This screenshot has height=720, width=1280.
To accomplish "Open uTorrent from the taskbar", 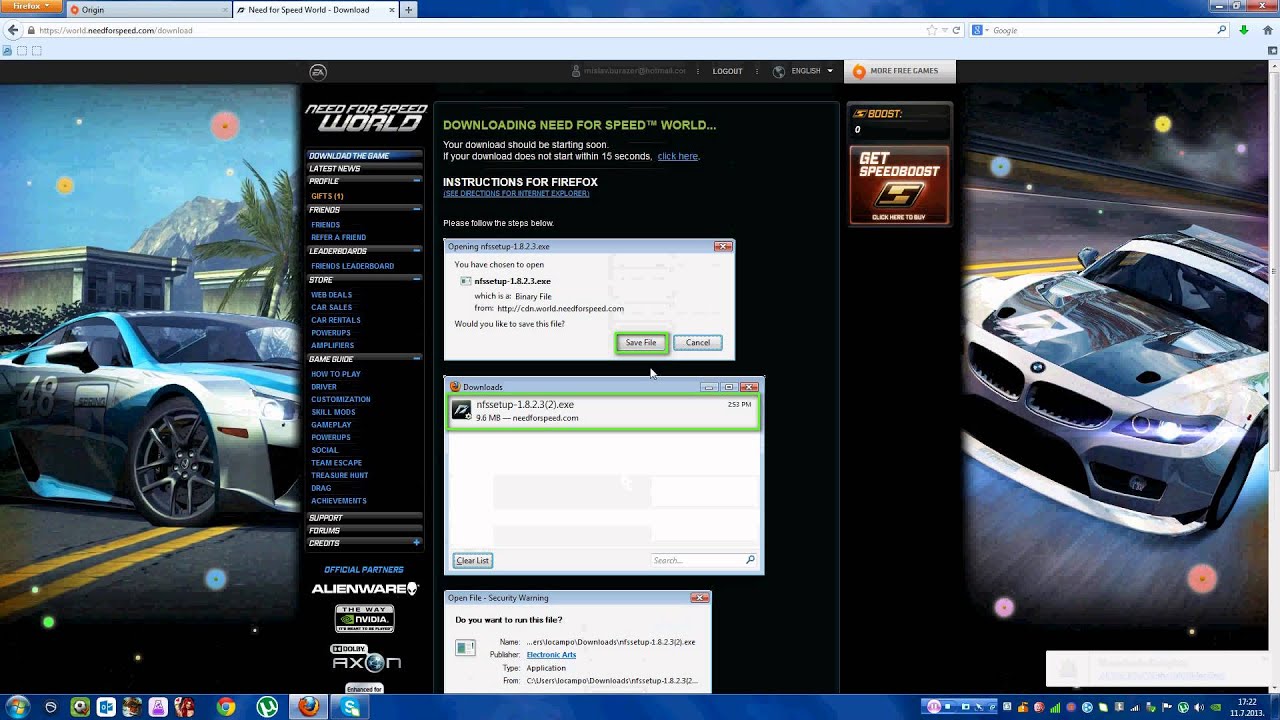I will pyautogui.click(x=267, y=707).
